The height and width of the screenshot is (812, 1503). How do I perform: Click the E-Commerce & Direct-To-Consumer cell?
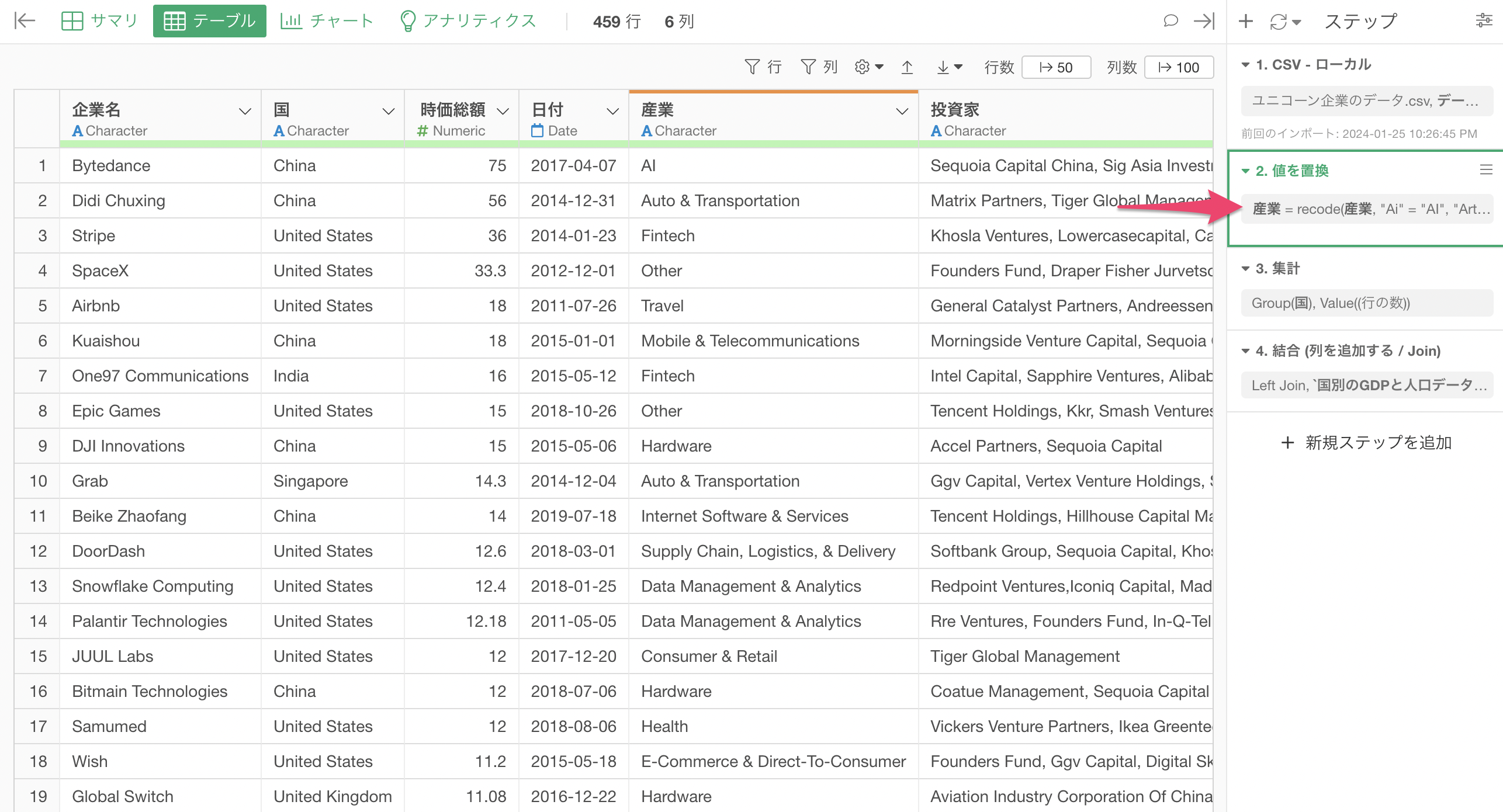click(774, 762)
